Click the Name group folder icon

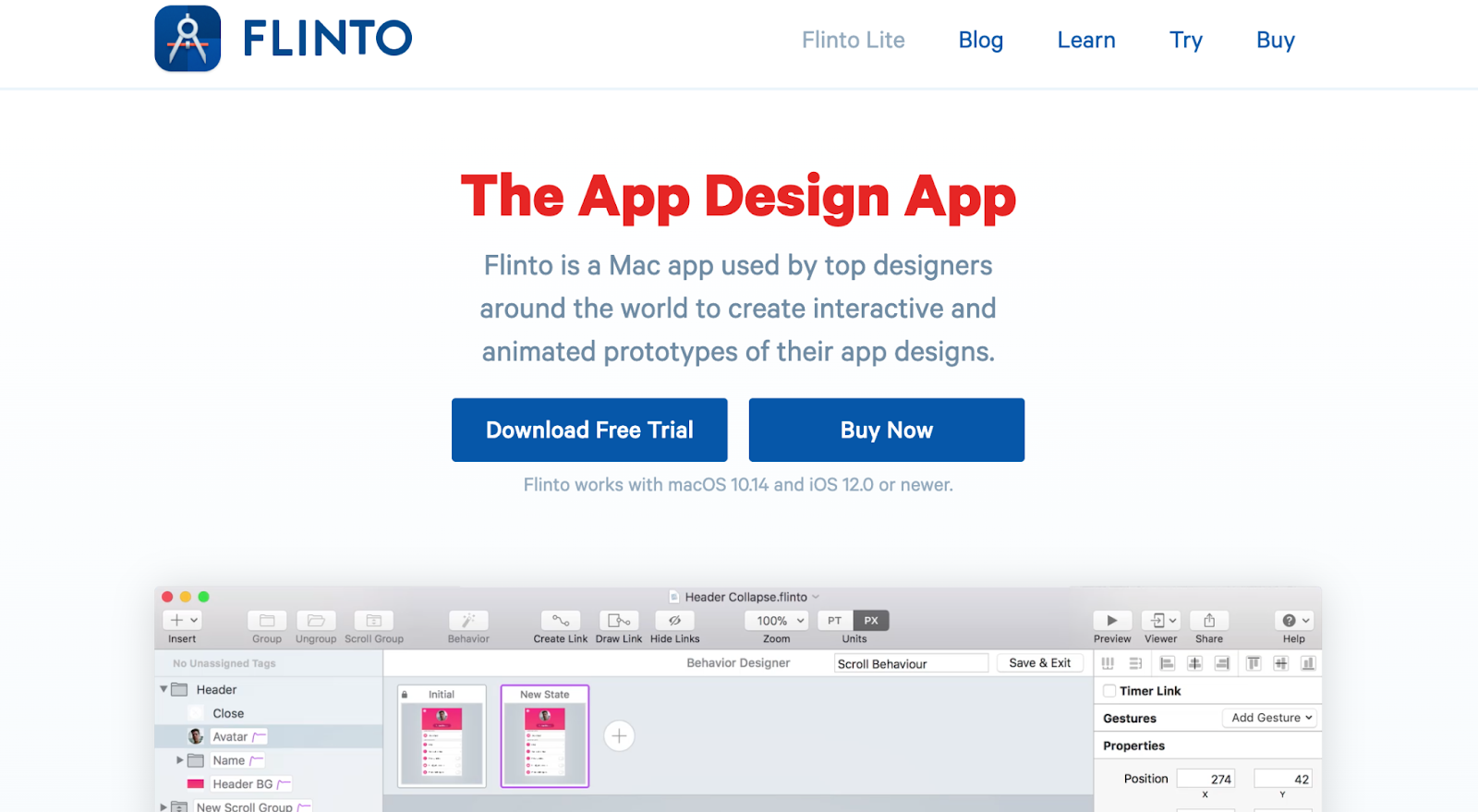click(x=196, y=760)
